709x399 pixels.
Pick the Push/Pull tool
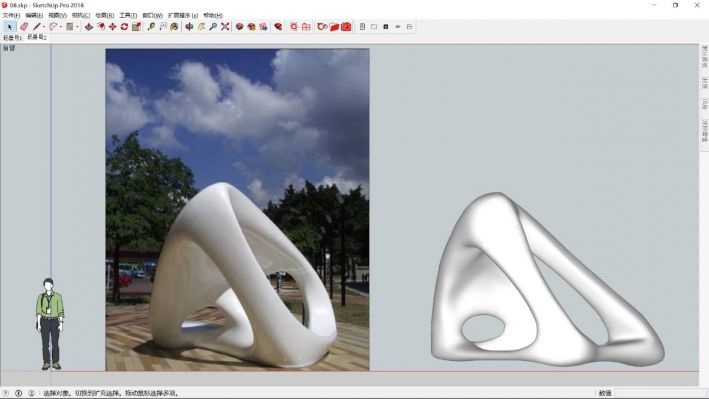(x=89, y=27)
